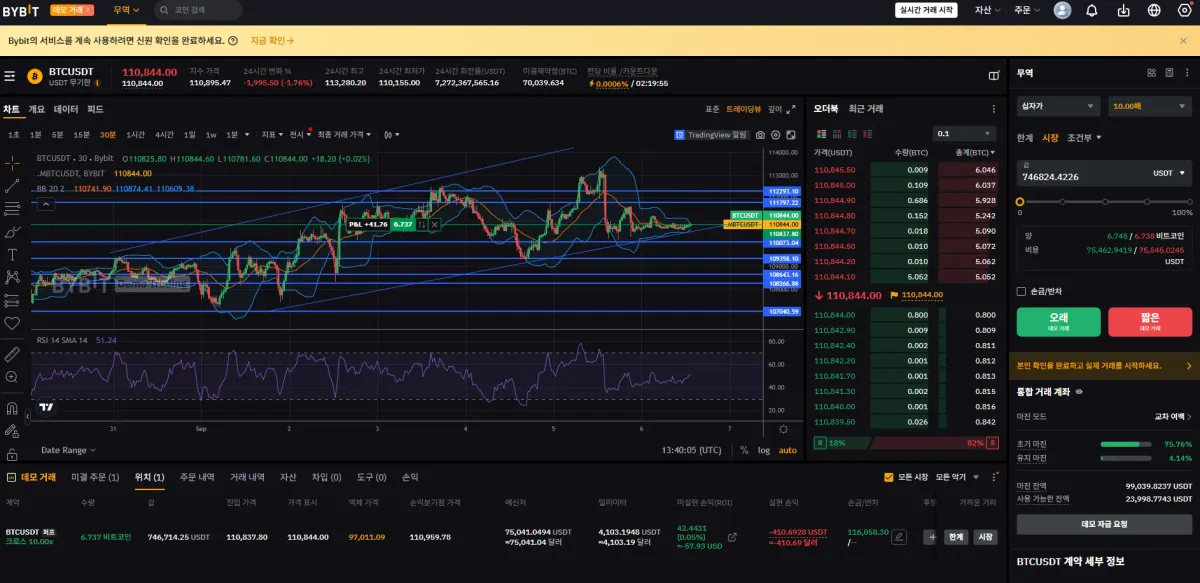This screenshot has width=1200, height=583.
Task: Toggle the log scale option
Action: click(764, 450)
